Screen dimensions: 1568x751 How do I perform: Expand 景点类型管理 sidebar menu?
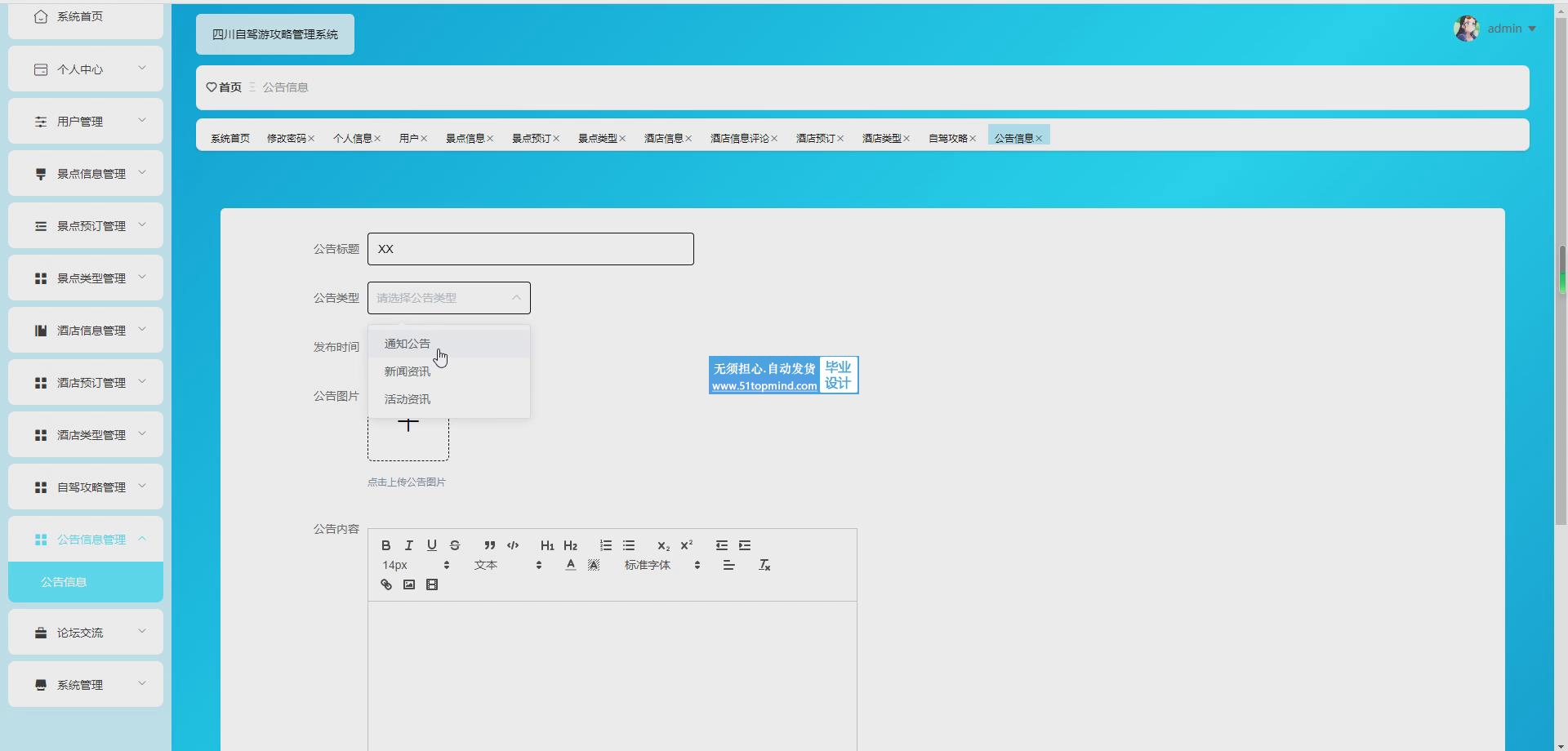[86, 278]
